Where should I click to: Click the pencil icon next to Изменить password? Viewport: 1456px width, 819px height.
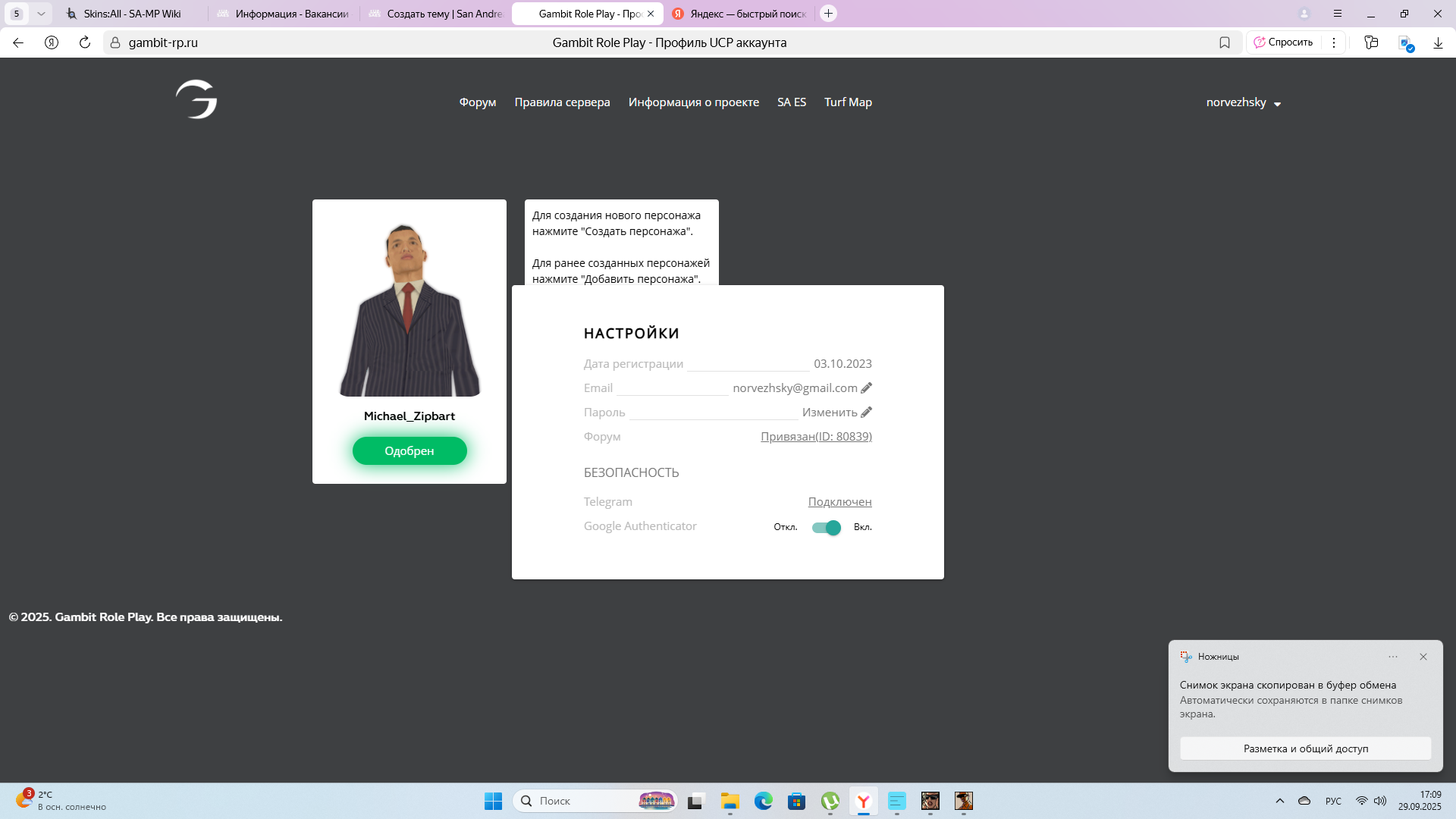tap(866, 412)
